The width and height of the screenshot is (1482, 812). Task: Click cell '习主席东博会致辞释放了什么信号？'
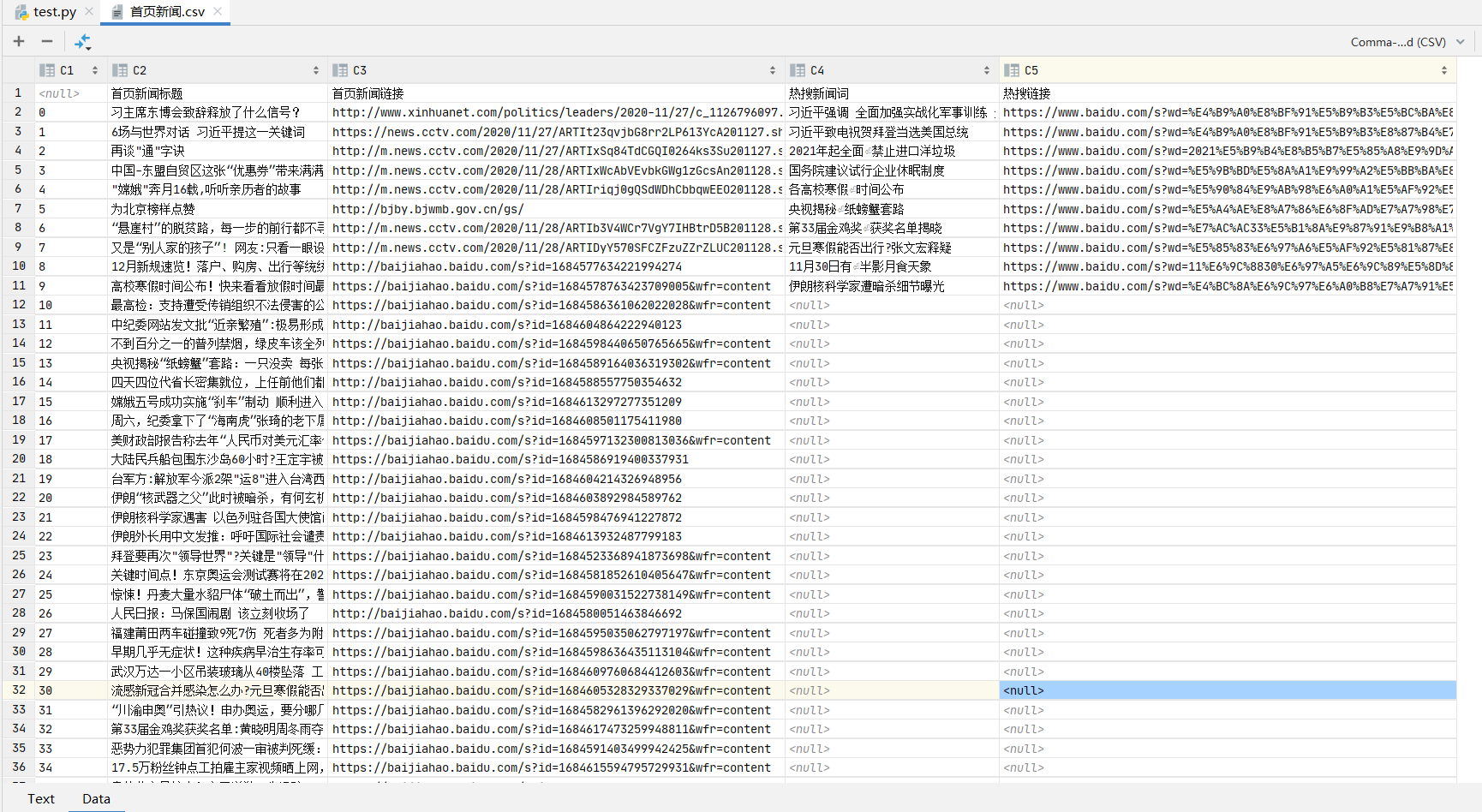pyautogui.click(x=217, y=112)
